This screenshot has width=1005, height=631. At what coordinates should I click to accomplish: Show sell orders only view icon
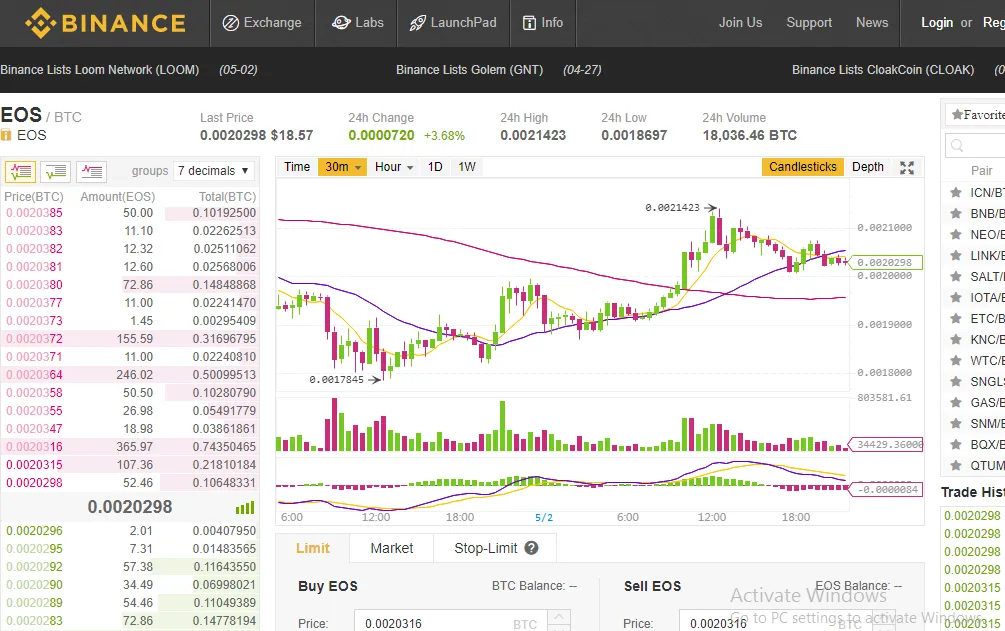coord(92,171)
